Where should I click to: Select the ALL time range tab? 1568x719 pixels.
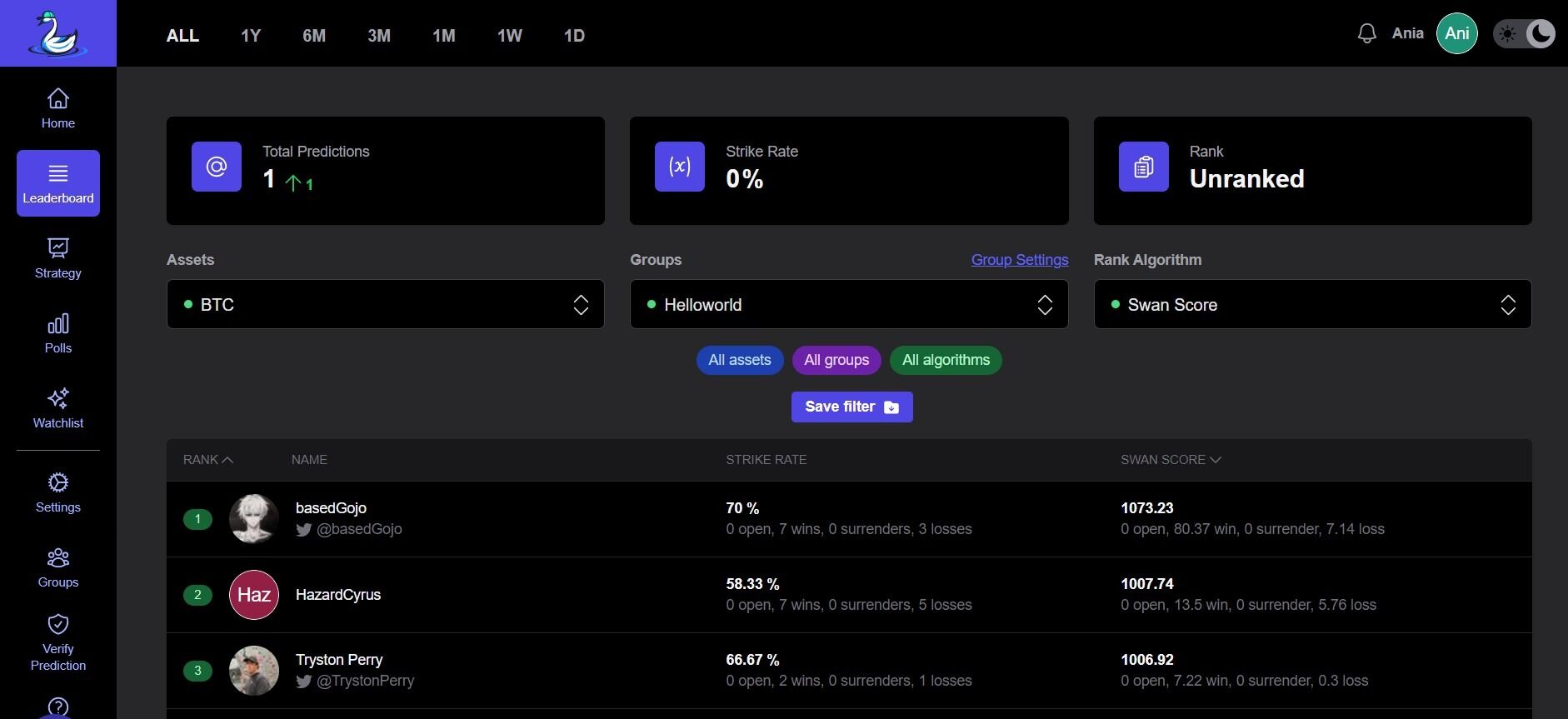click(x=182, y=36)
